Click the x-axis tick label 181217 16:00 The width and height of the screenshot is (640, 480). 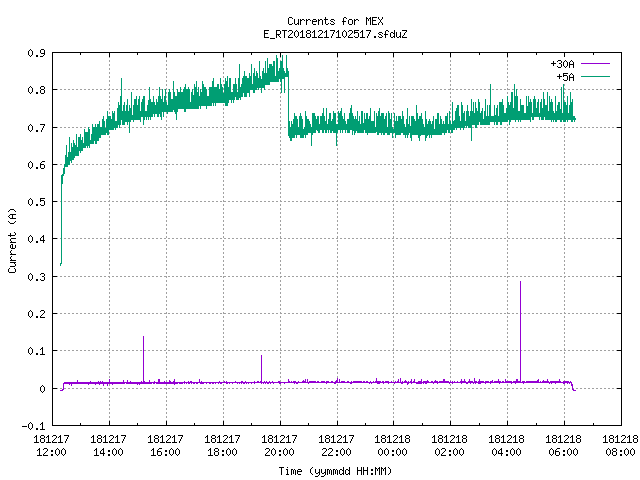click(165, 446)
